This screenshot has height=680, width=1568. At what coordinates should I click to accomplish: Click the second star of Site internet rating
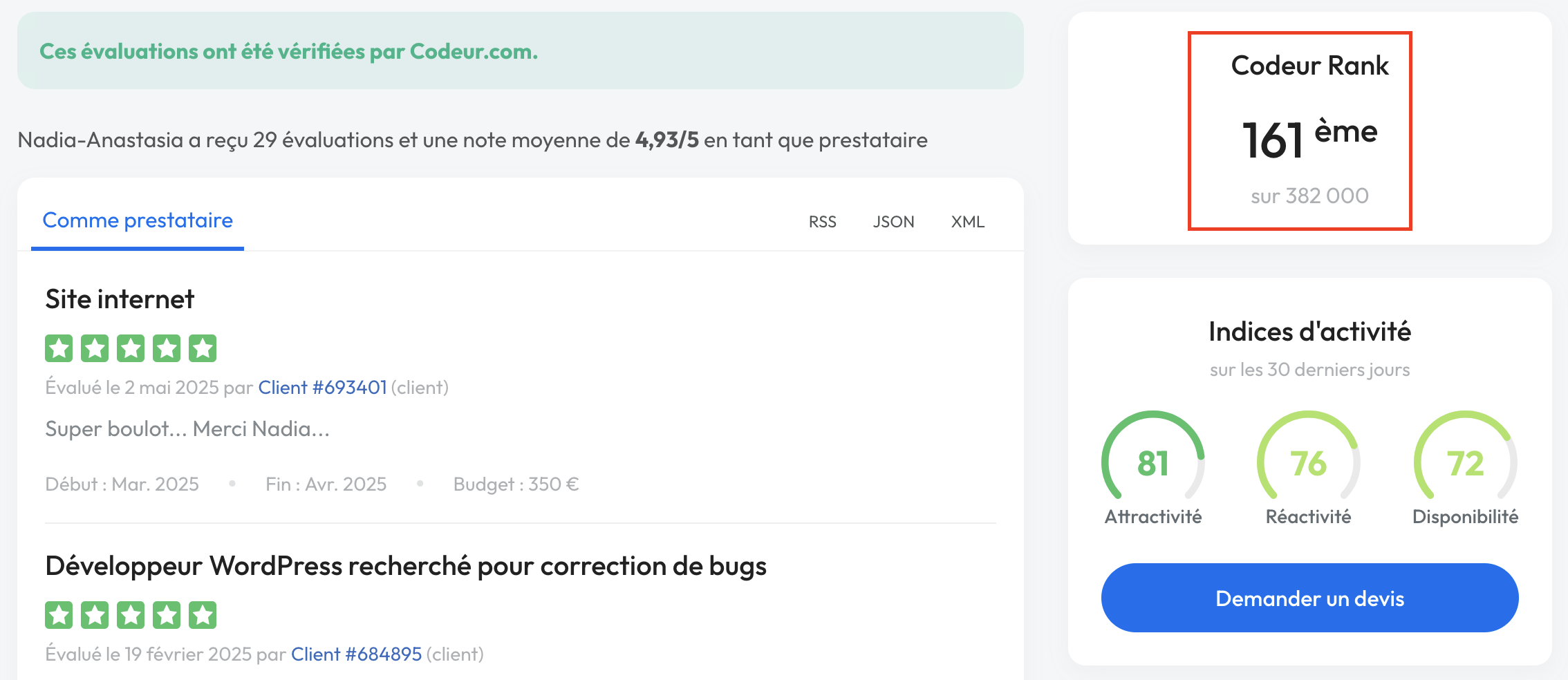95,348
